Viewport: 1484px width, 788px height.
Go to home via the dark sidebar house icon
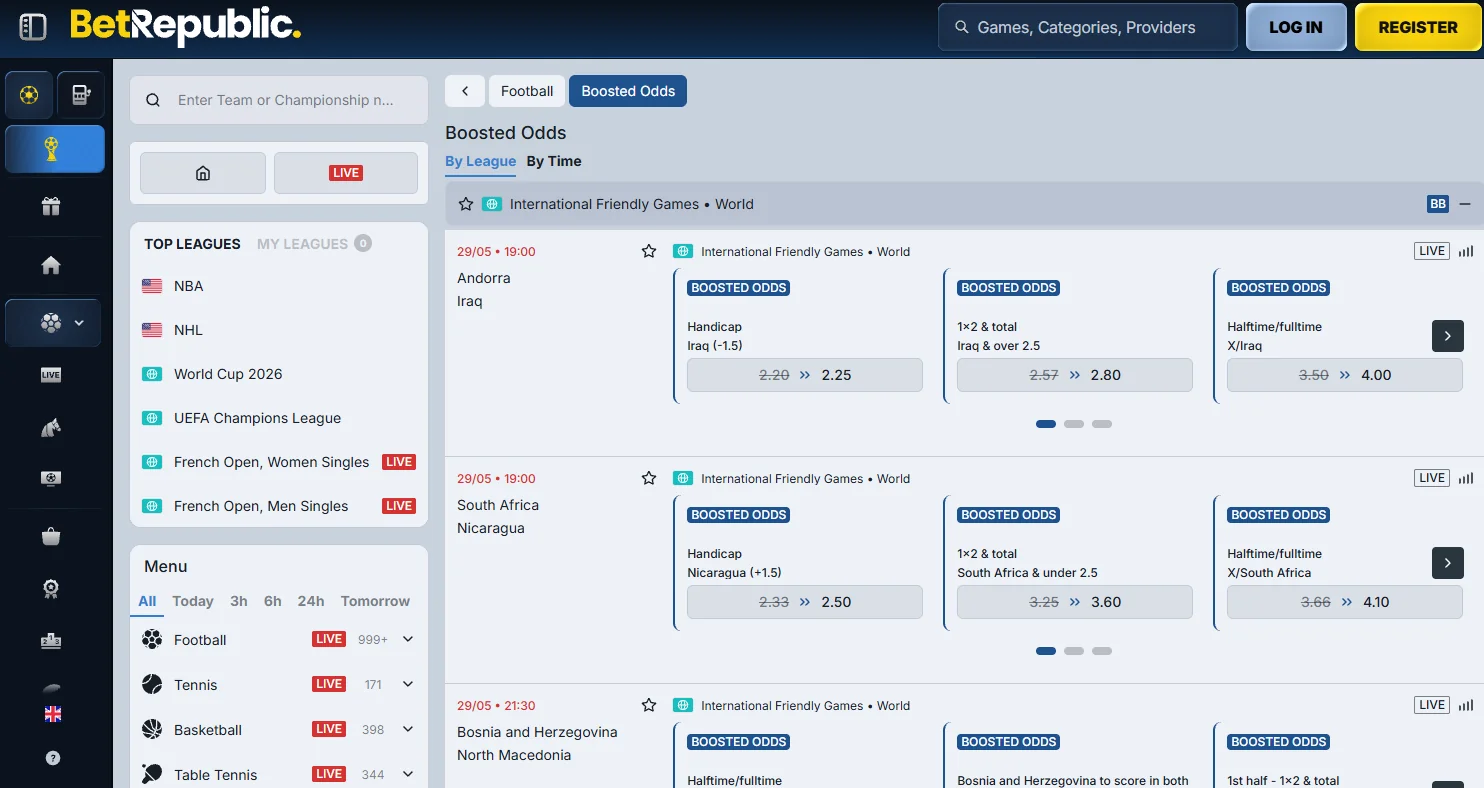(51, 265)
